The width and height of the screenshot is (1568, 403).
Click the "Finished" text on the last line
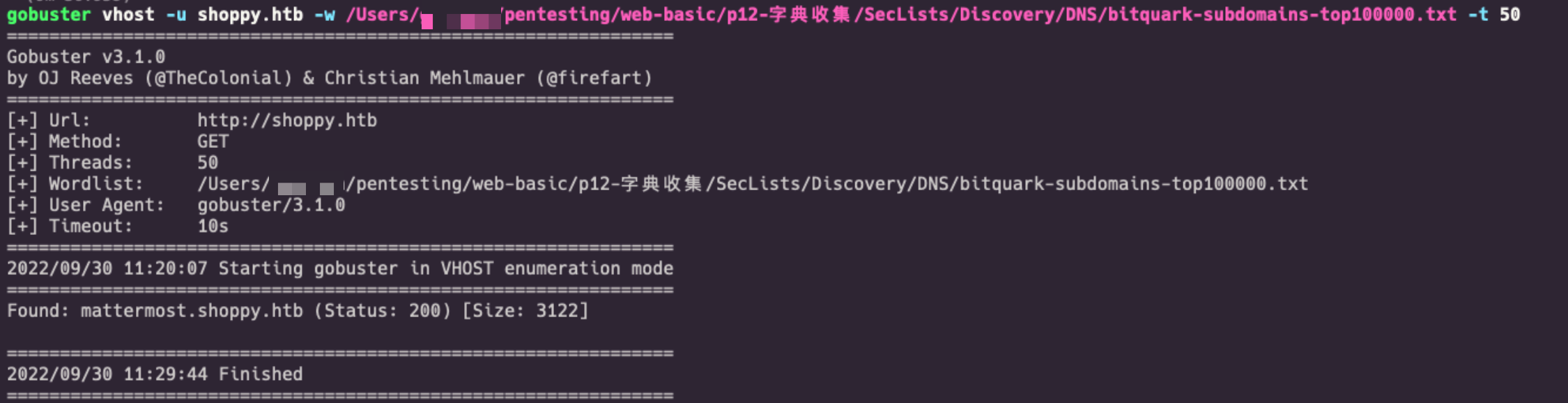(x=261, y=374)
